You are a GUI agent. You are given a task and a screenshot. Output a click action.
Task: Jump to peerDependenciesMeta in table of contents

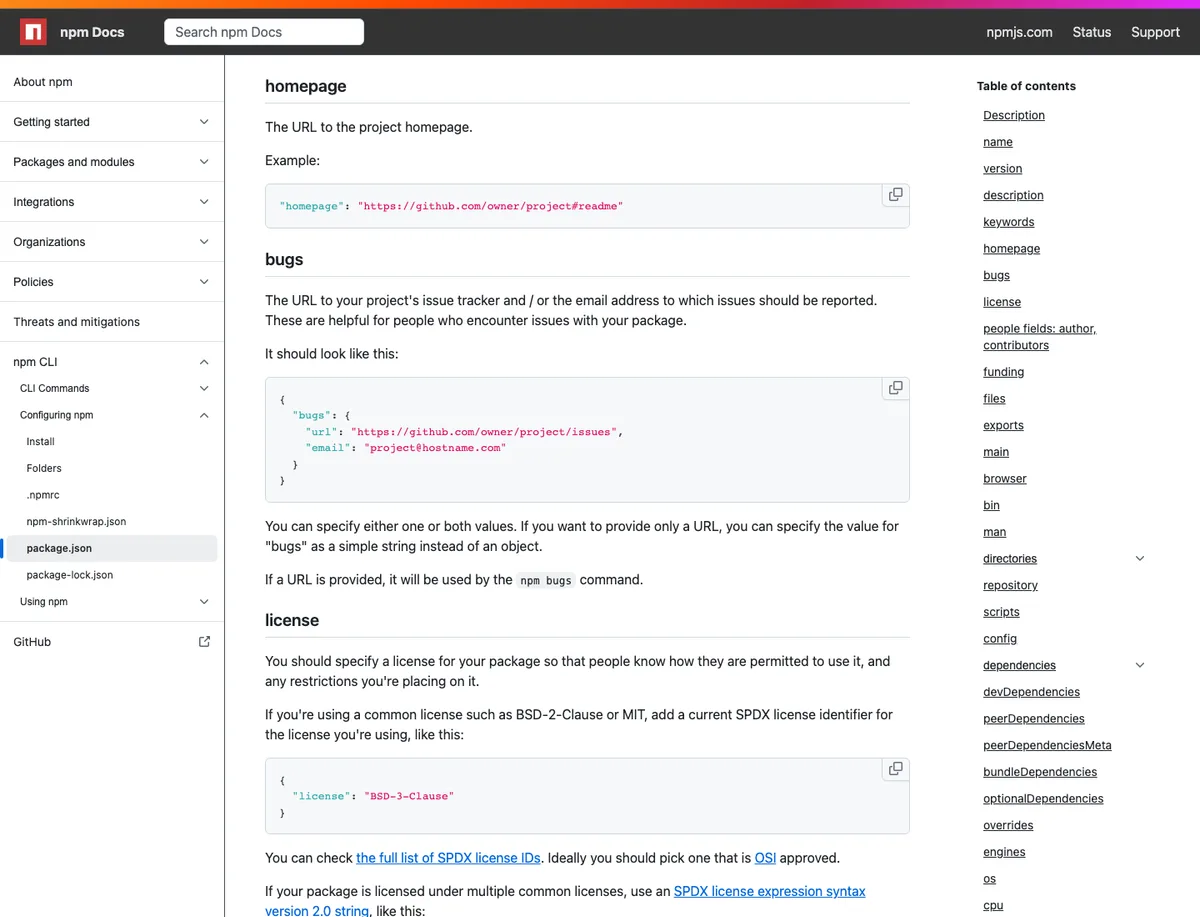click(x=1047, y=745)
